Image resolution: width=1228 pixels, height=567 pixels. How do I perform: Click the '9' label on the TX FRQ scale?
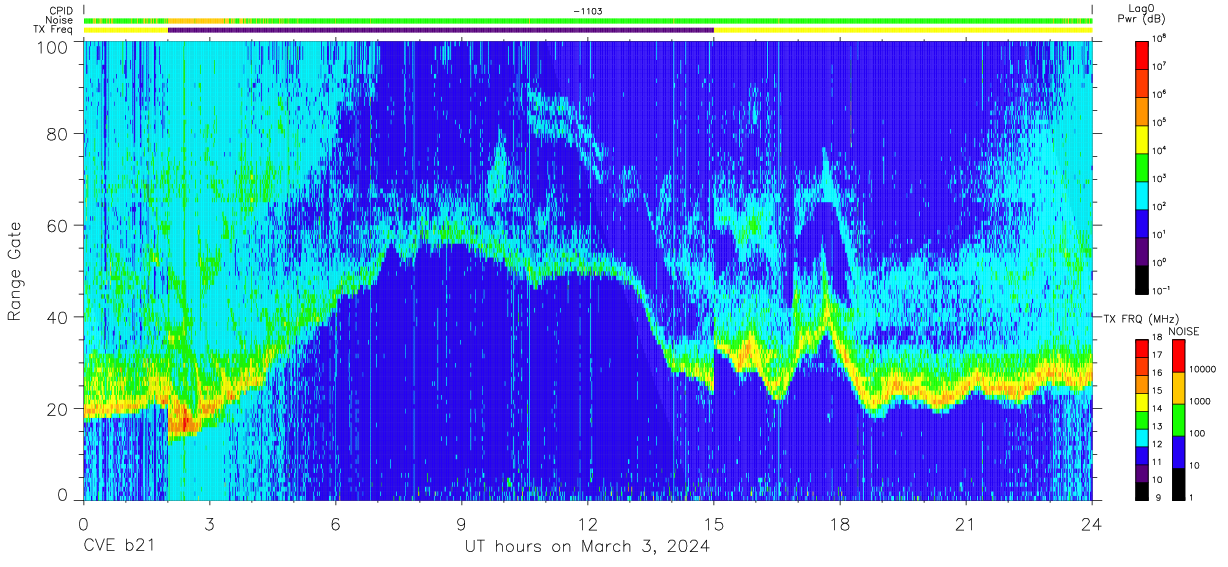(x=1156, y=497)
